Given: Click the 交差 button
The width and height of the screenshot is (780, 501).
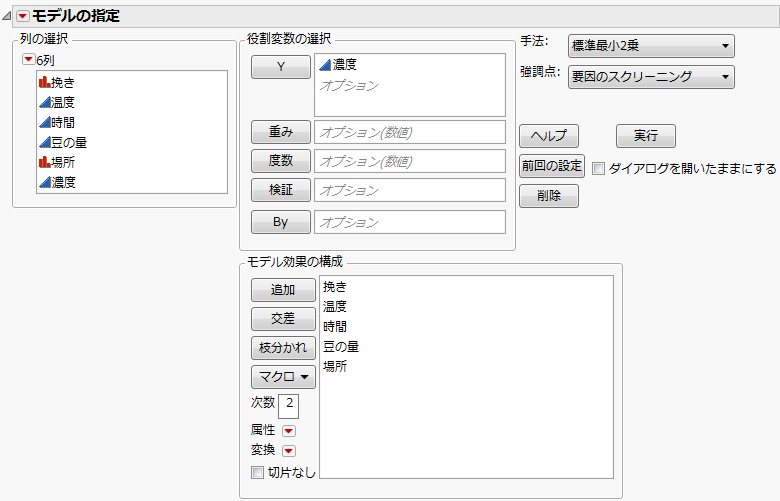Looking at the screenshot, I should pos(283,318).
